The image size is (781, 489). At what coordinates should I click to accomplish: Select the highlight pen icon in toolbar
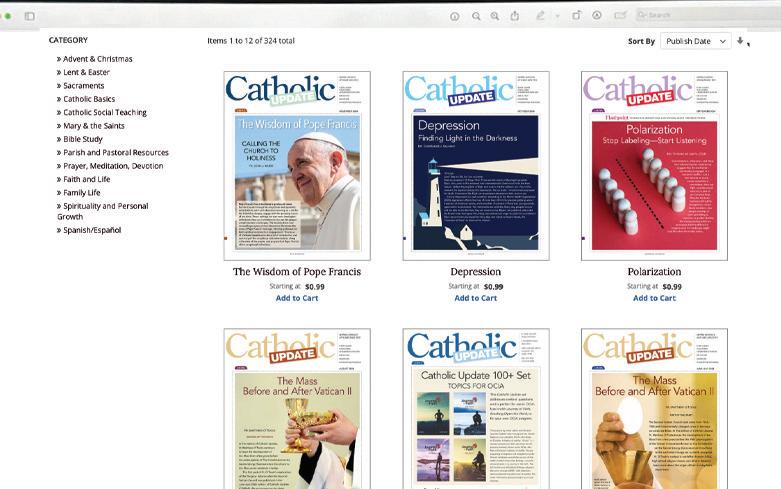click(x=540, y=16)
